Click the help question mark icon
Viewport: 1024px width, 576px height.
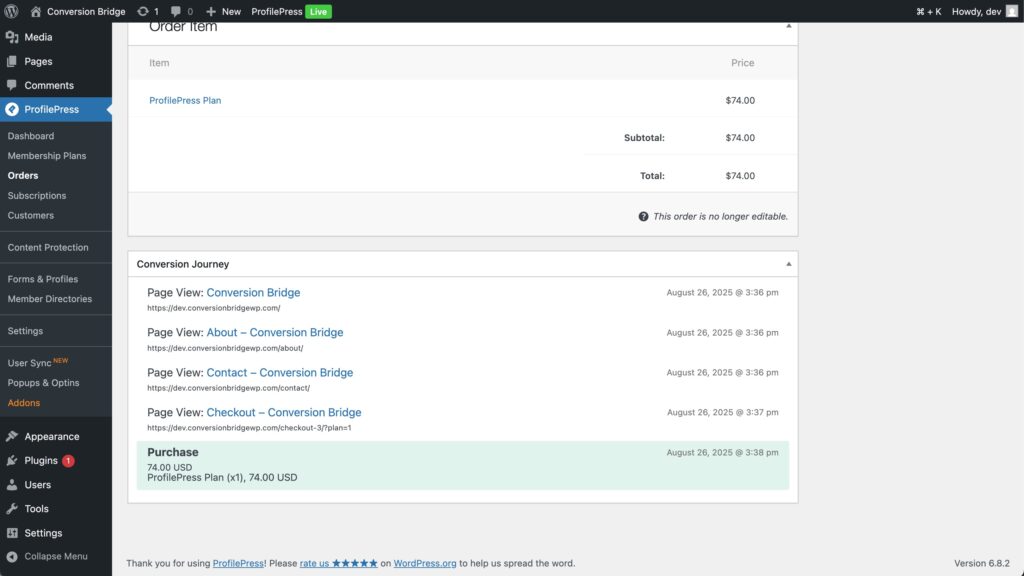click(643, 216)
